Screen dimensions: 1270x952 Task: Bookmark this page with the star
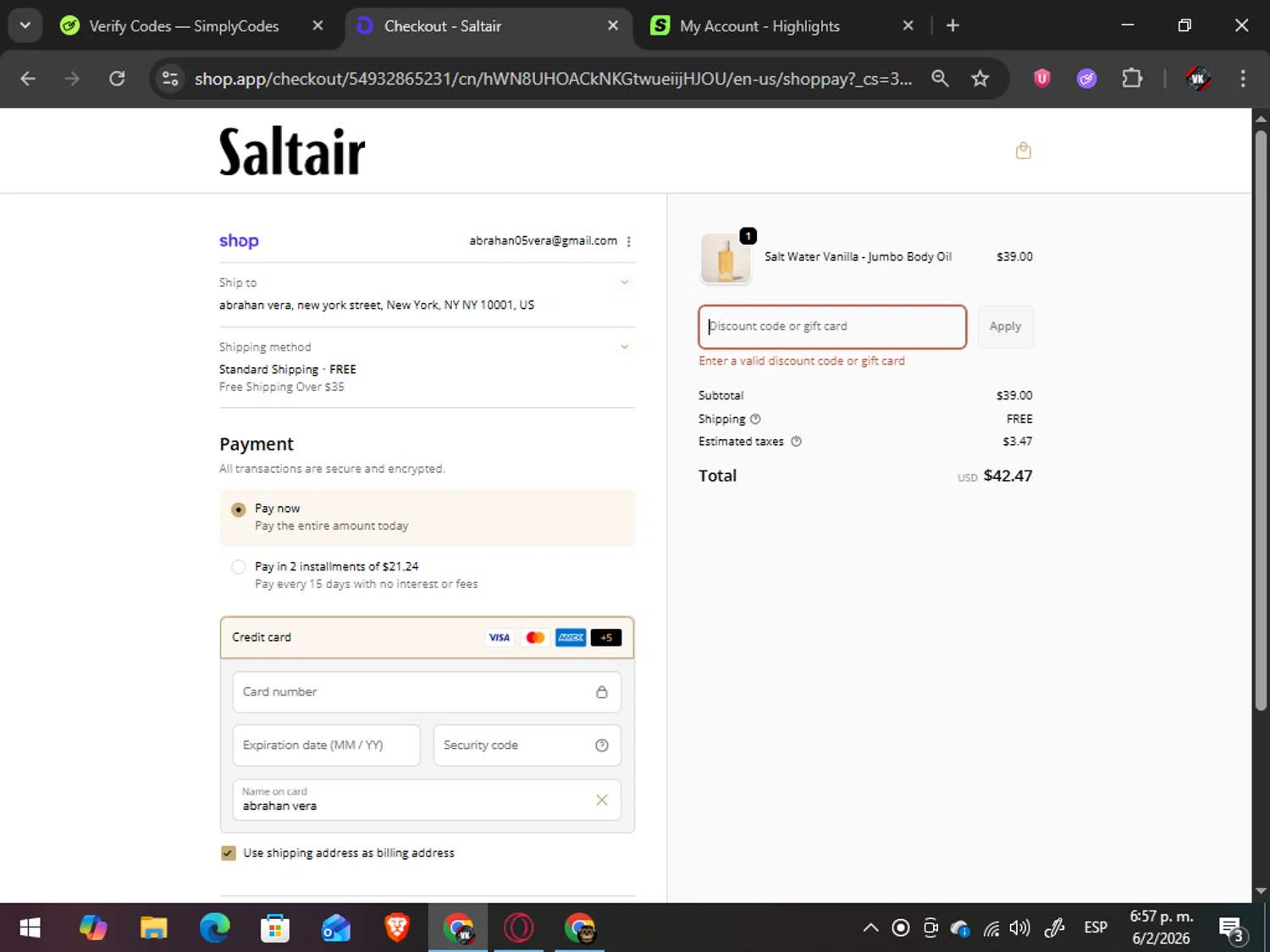tap(980, 79)
